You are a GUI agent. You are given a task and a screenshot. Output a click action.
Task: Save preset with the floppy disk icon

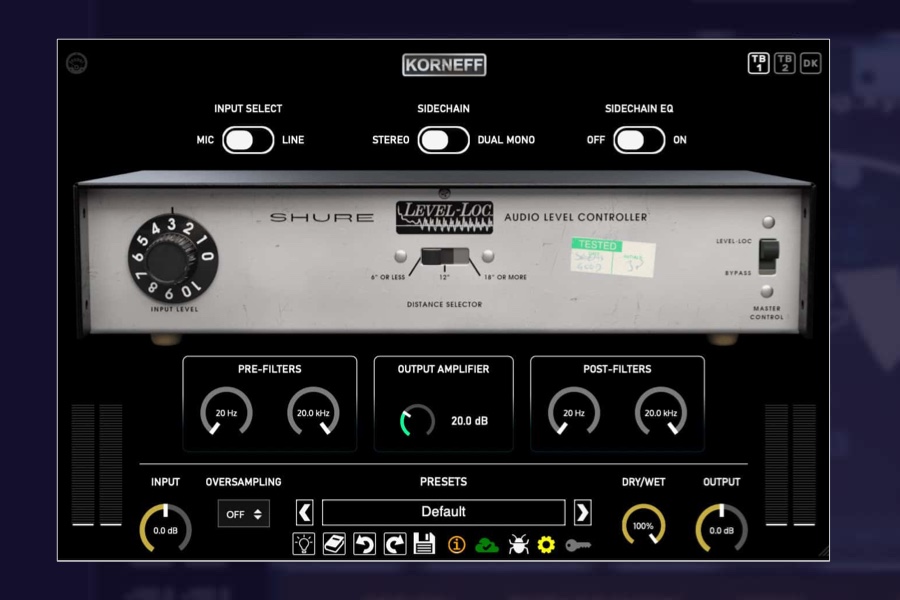coord(425,544)
